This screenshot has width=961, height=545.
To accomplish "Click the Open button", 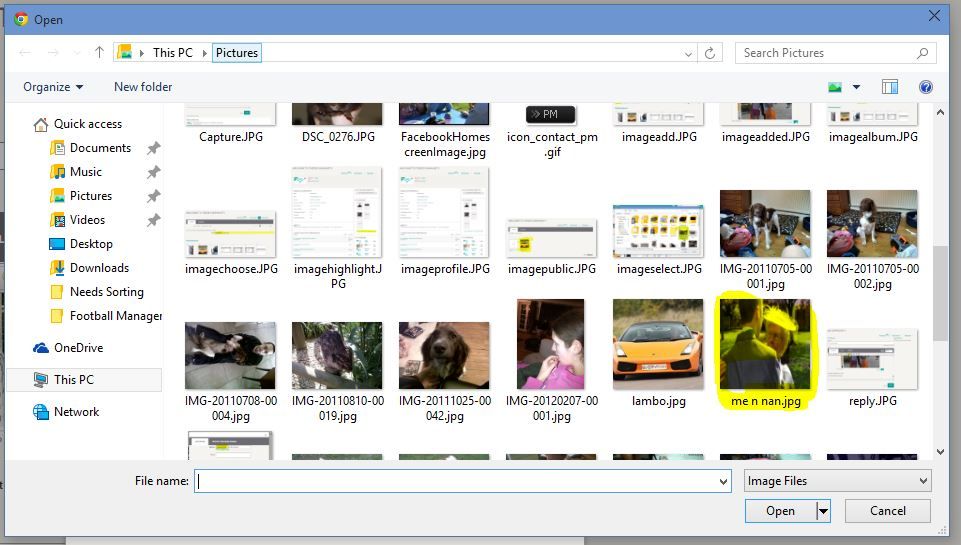I will click(x=780, y=511).
